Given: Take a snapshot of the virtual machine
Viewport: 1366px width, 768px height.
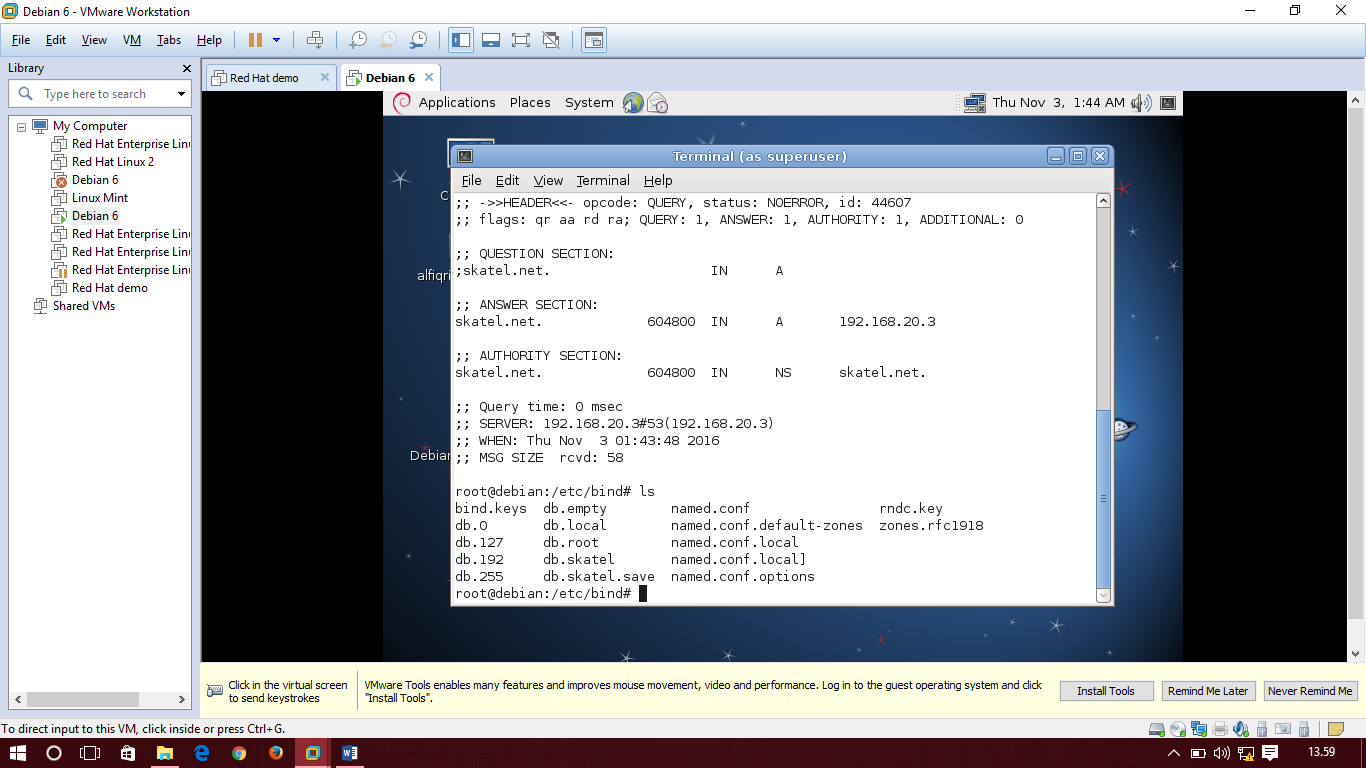Looking at the screenshot, I should tap(357, 40).
